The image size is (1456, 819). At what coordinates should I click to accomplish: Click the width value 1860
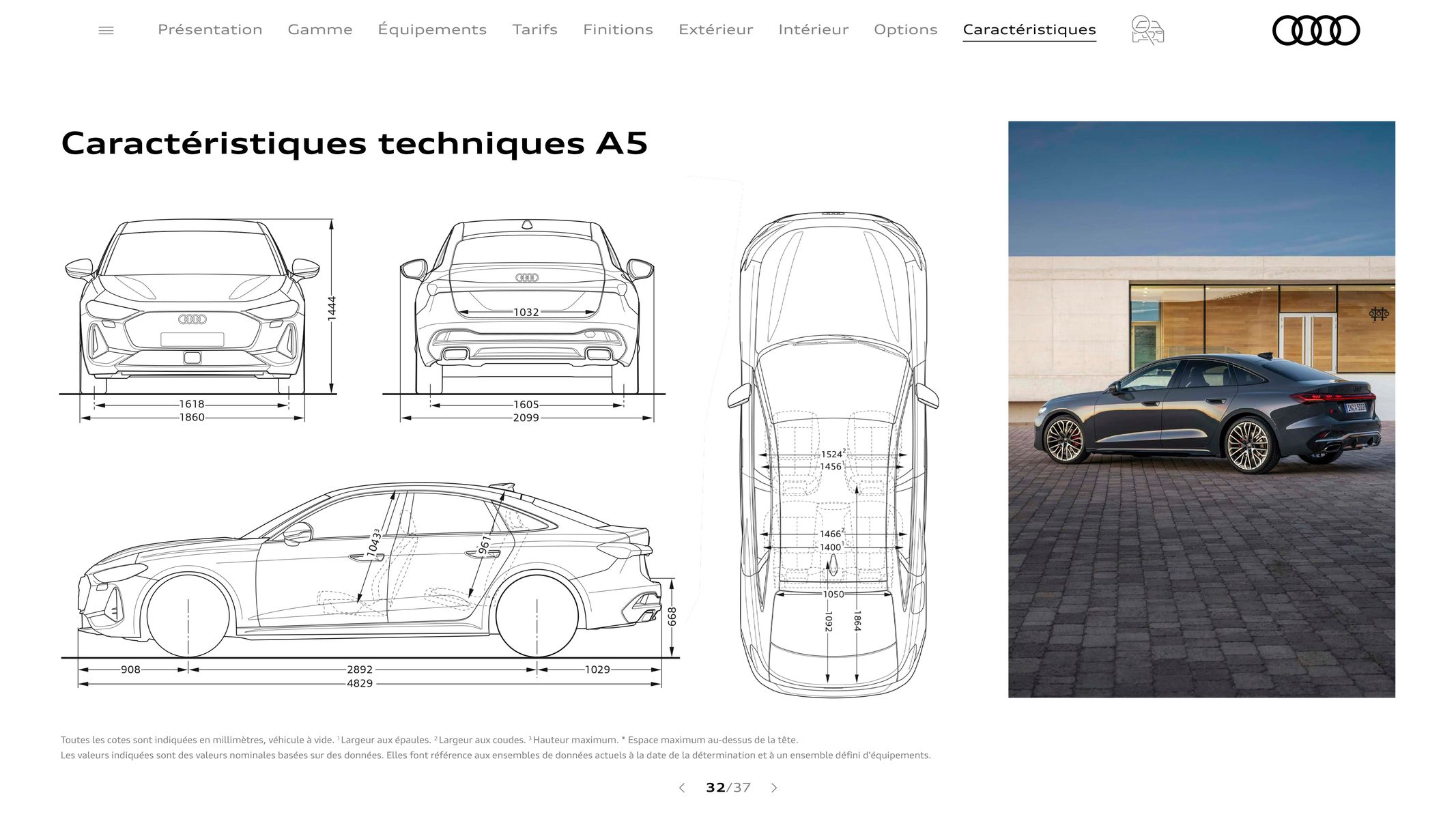point(192,417)
